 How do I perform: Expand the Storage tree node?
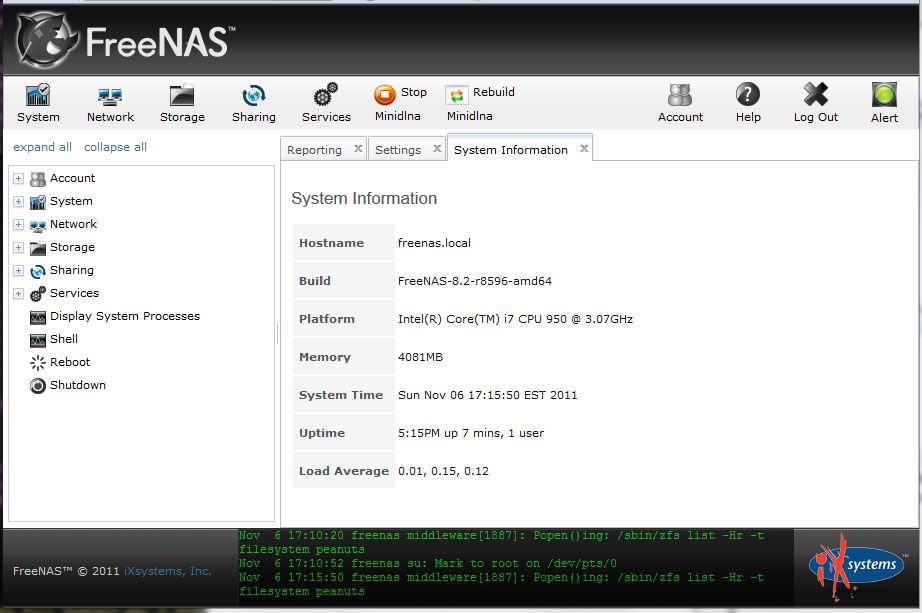click(18, 248)
